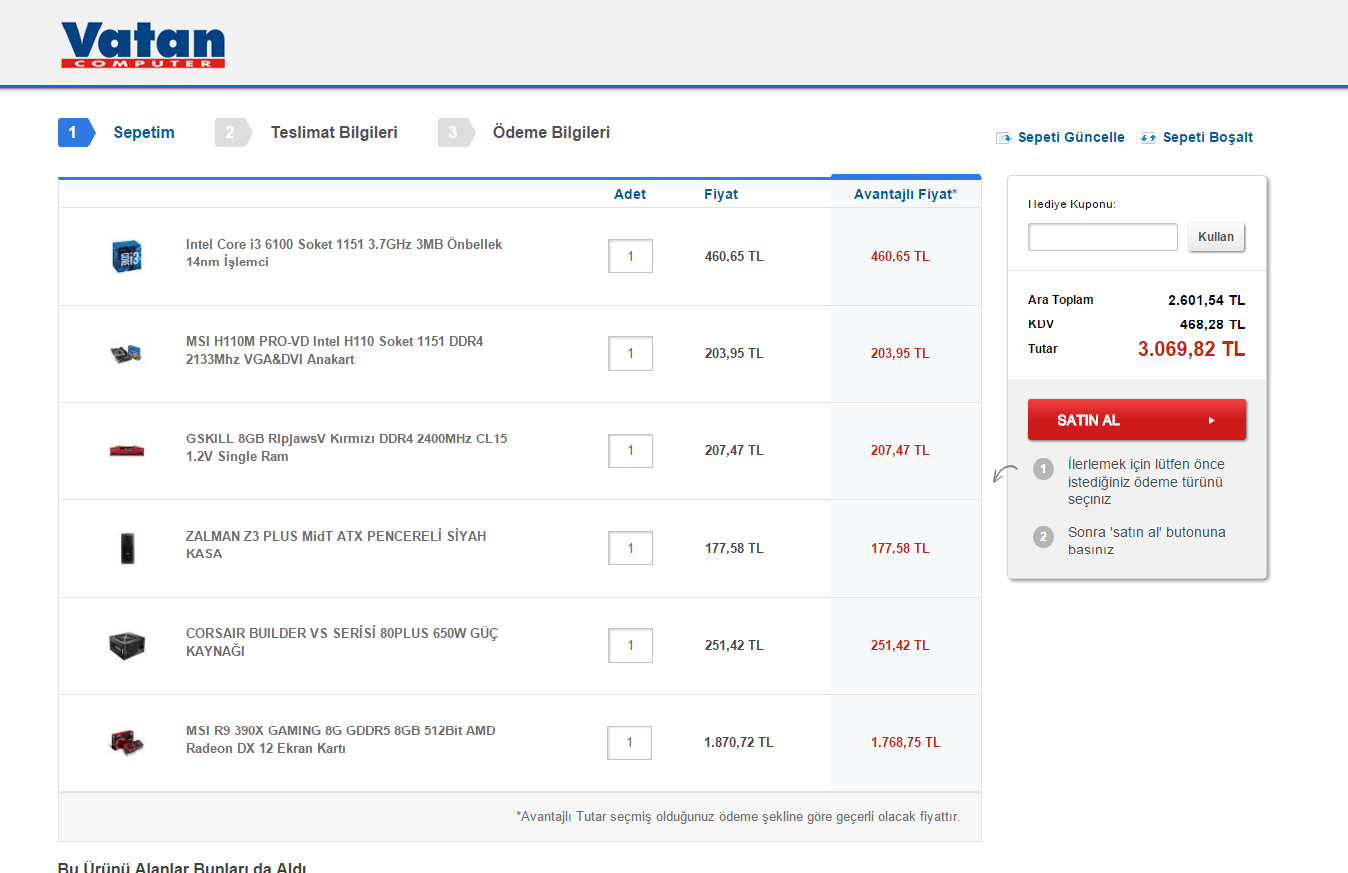The image size is (1348, 873).
Task: Select the Sepetim step tab
Action: coord(143,132)
